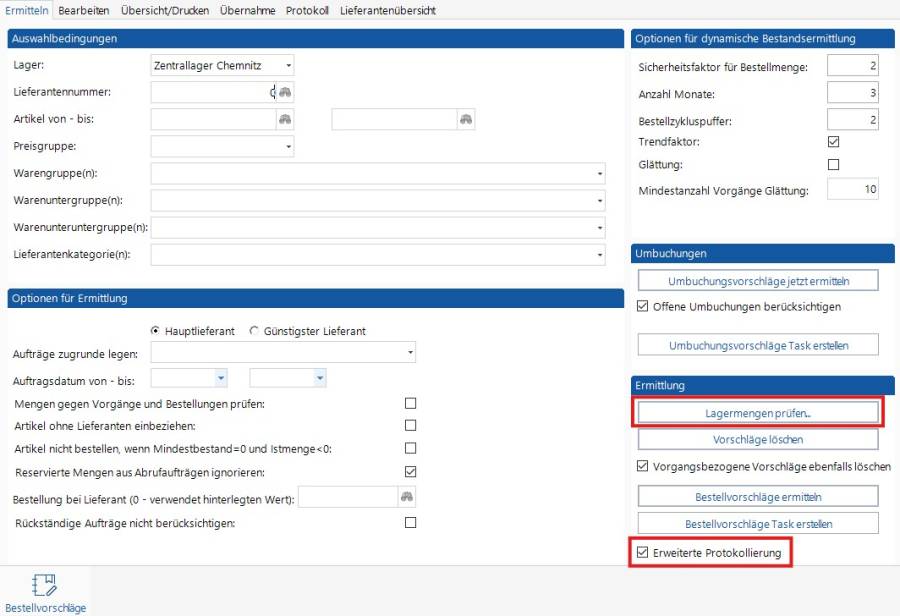This screenshot has width=900, height=616.
Task: Select Günstigster Lieferant radio button
Action: coord(254,331)
